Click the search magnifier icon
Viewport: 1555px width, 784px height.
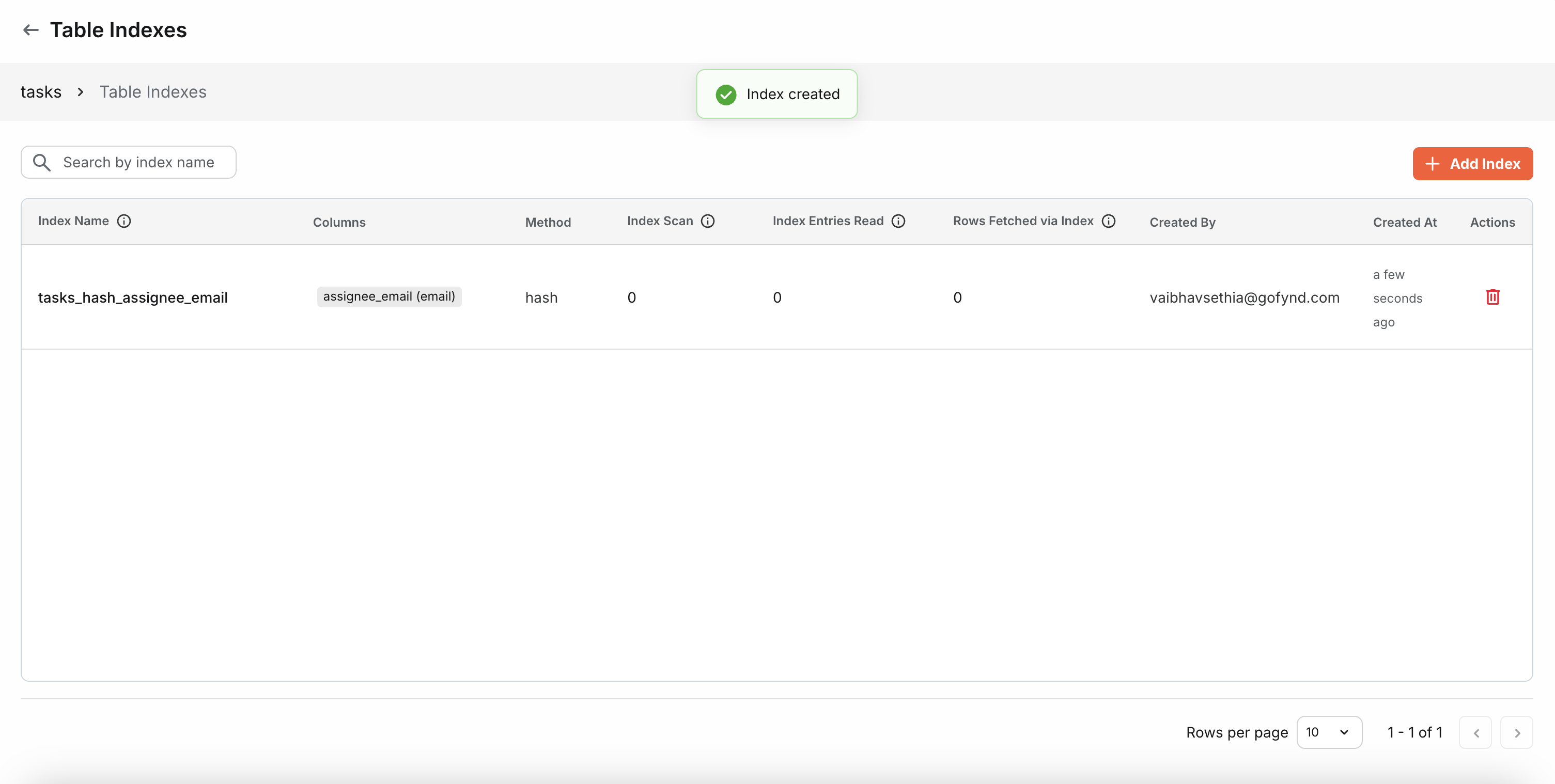pos(42,162)
